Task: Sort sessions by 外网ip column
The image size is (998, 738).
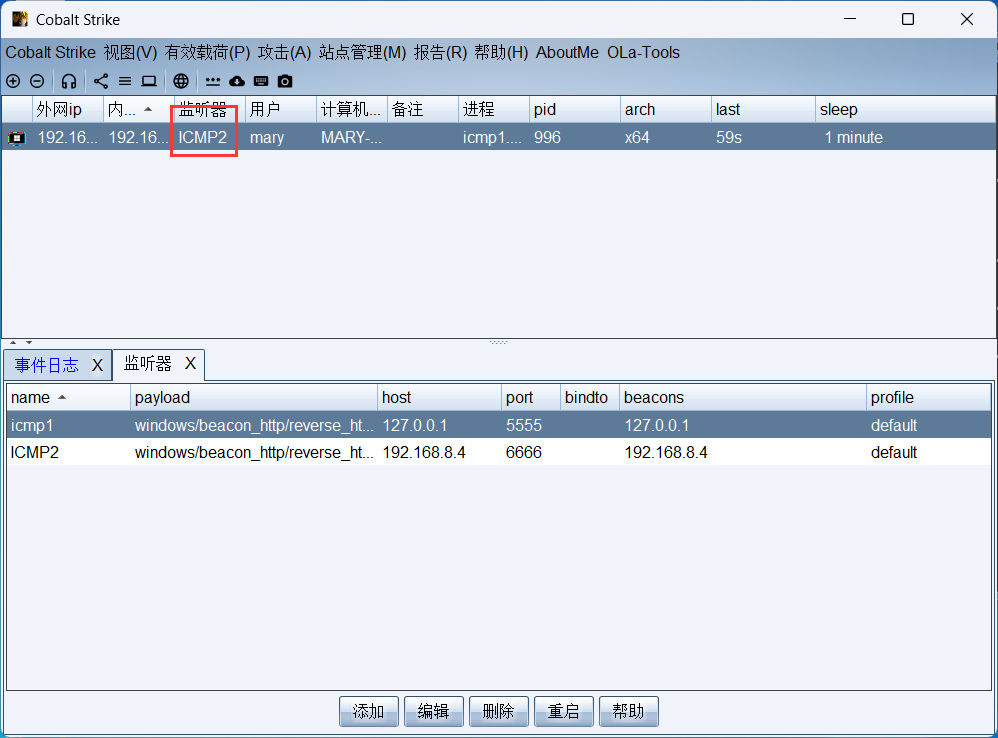Action: click(68, 109)
